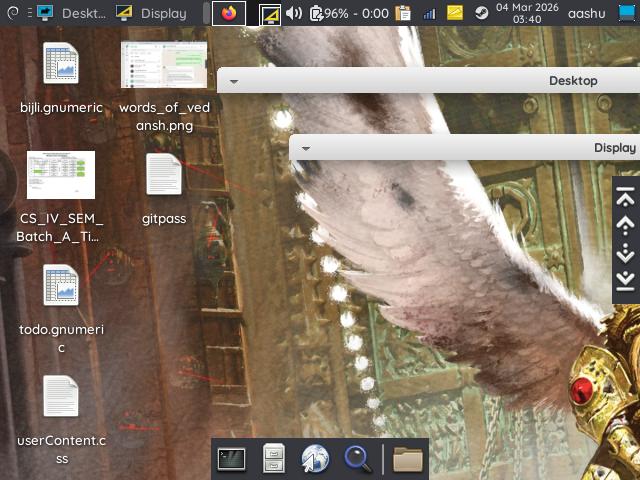Open the terminal emulator in the dock
Screen dimensions: 640x480
[232, 459]
